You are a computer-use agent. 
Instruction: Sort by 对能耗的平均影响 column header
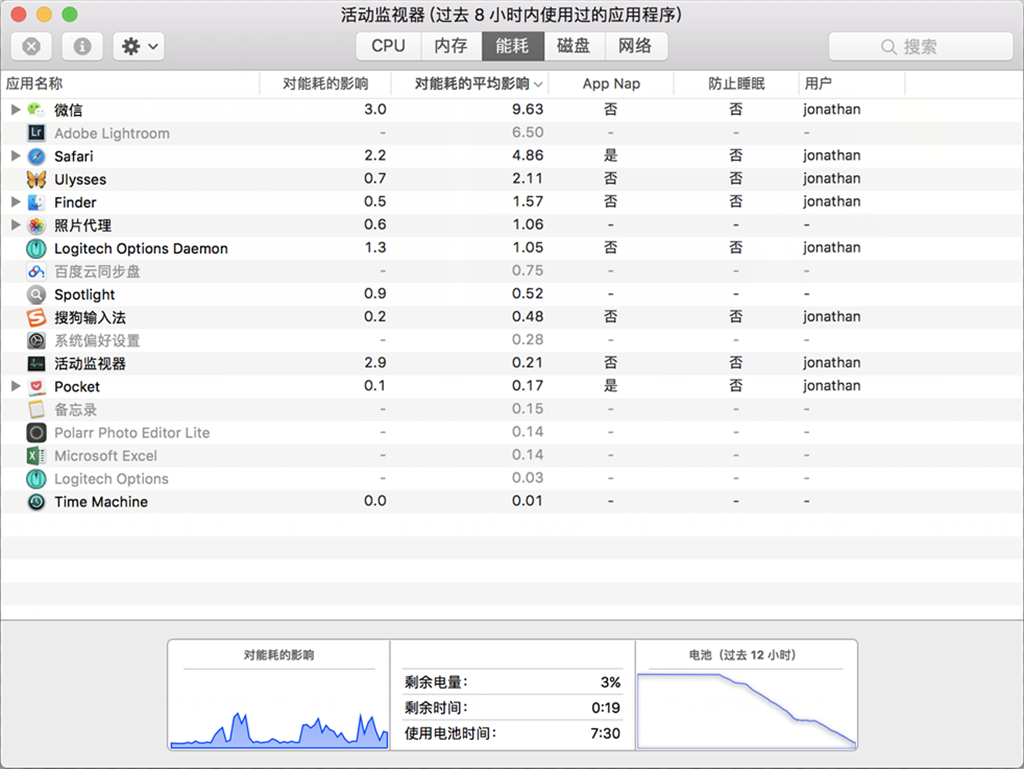point(472,84)
